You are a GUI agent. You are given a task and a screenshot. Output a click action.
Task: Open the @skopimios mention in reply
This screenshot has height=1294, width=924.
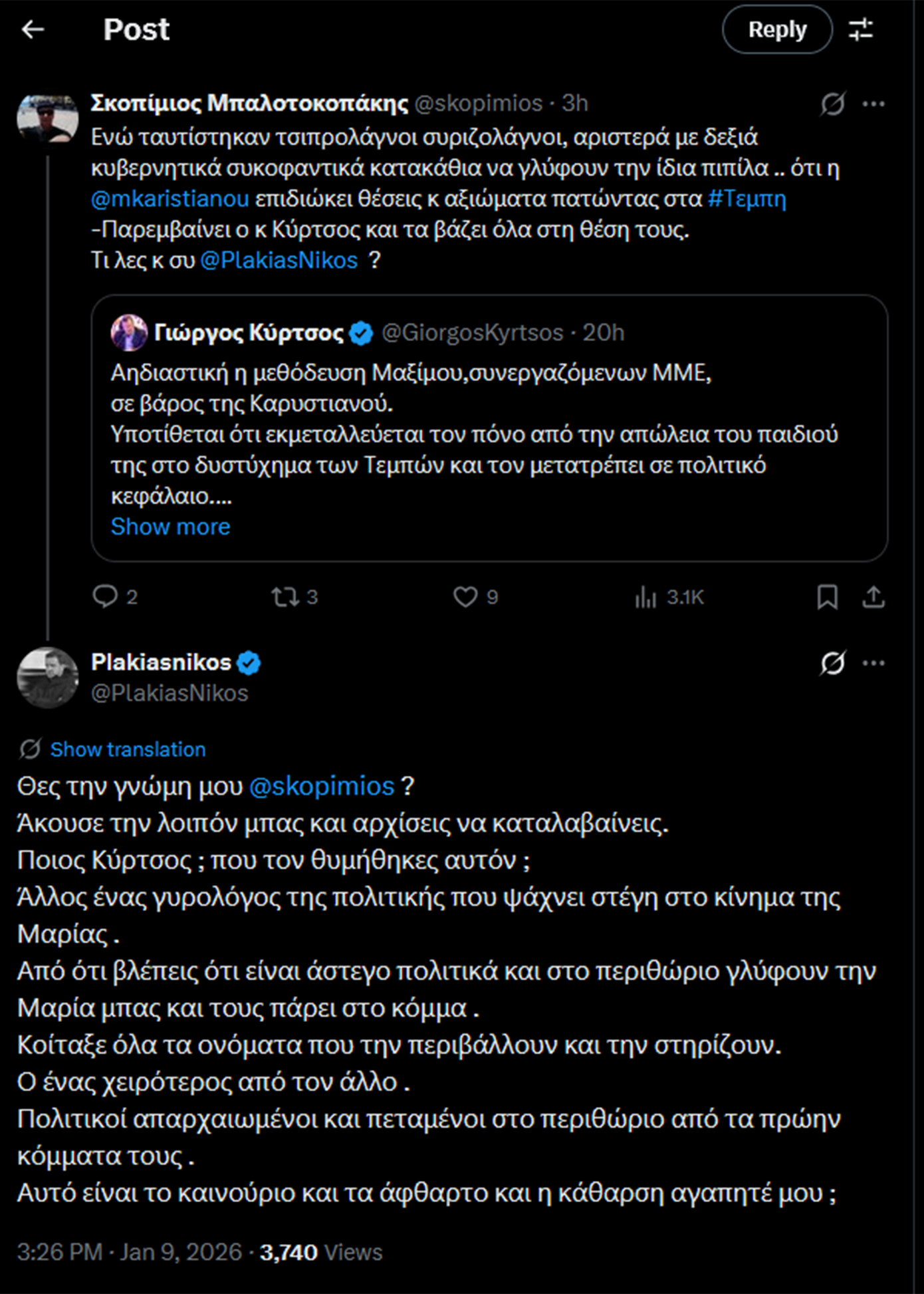coord(322,786)
